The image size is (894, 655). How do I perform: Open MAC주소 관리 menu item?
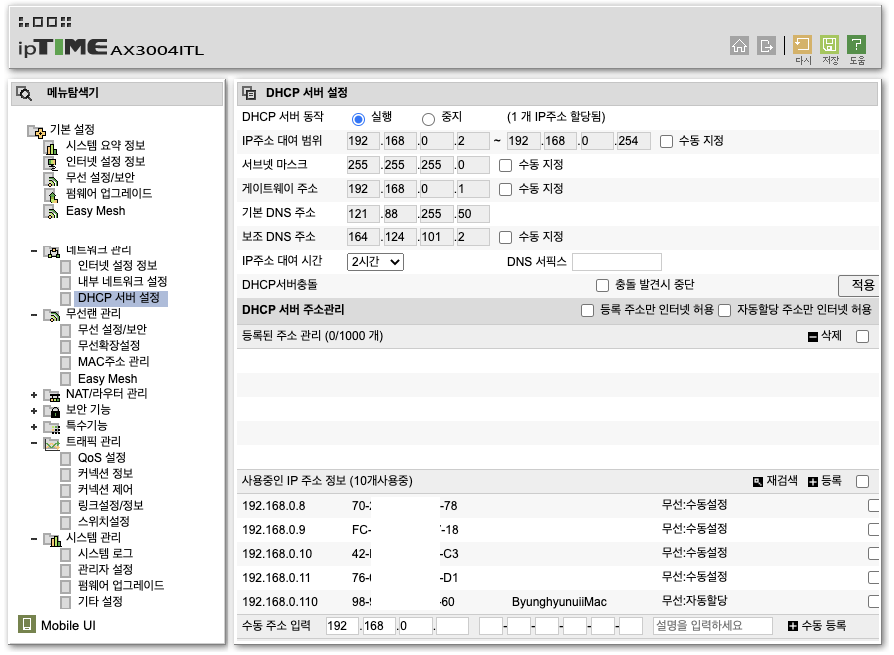tap(113, 361)
